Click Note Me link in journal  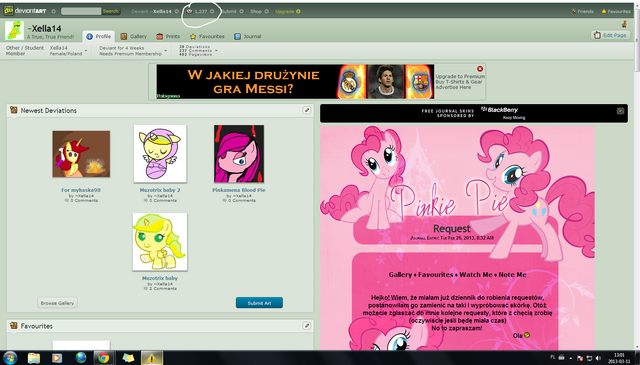pyautogui.click(x=513, y=275)
